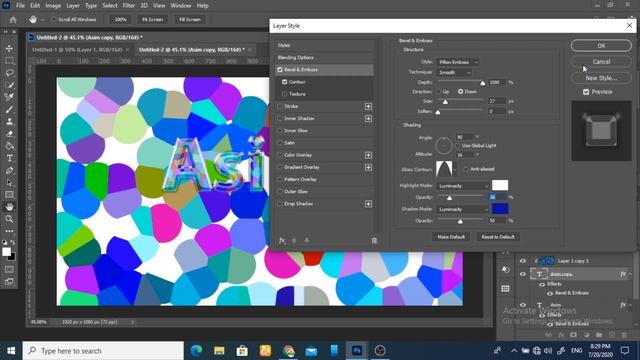Add another Stroke effect plus icon
The width and height of the screenshot is (640, 360).
click(x=368, y=106)
